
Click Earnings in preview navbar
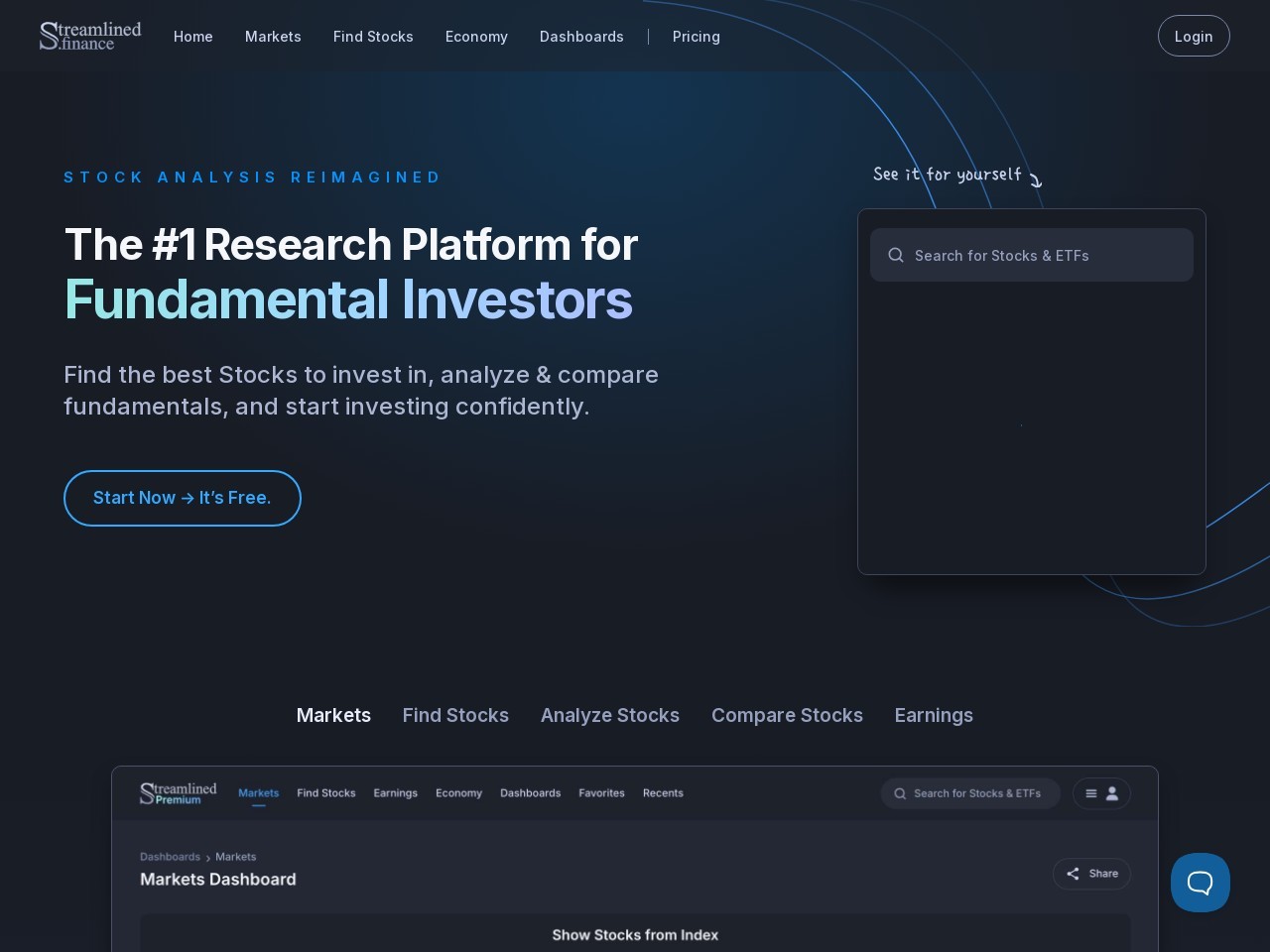tap(396, 793)
